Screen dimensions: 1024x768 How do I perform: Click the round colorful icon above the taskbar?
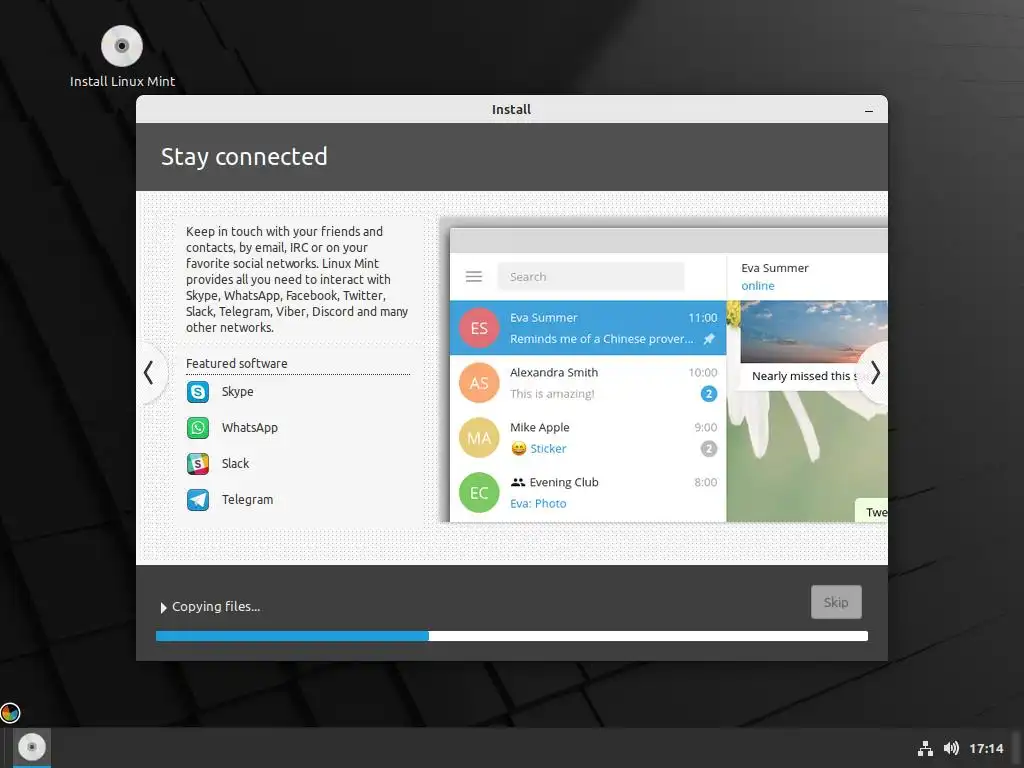[x=10, y=713]
